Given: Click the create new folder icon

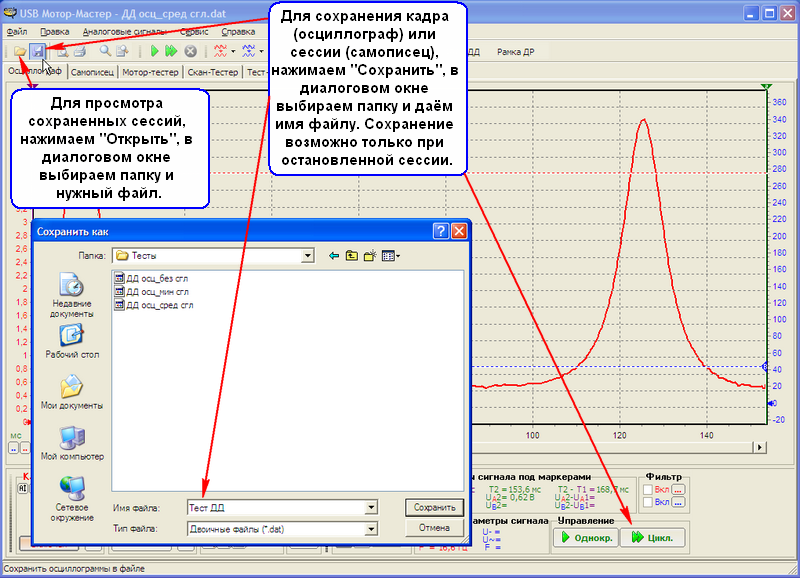Looking at the screenshot, I should (x=369, y=256).
